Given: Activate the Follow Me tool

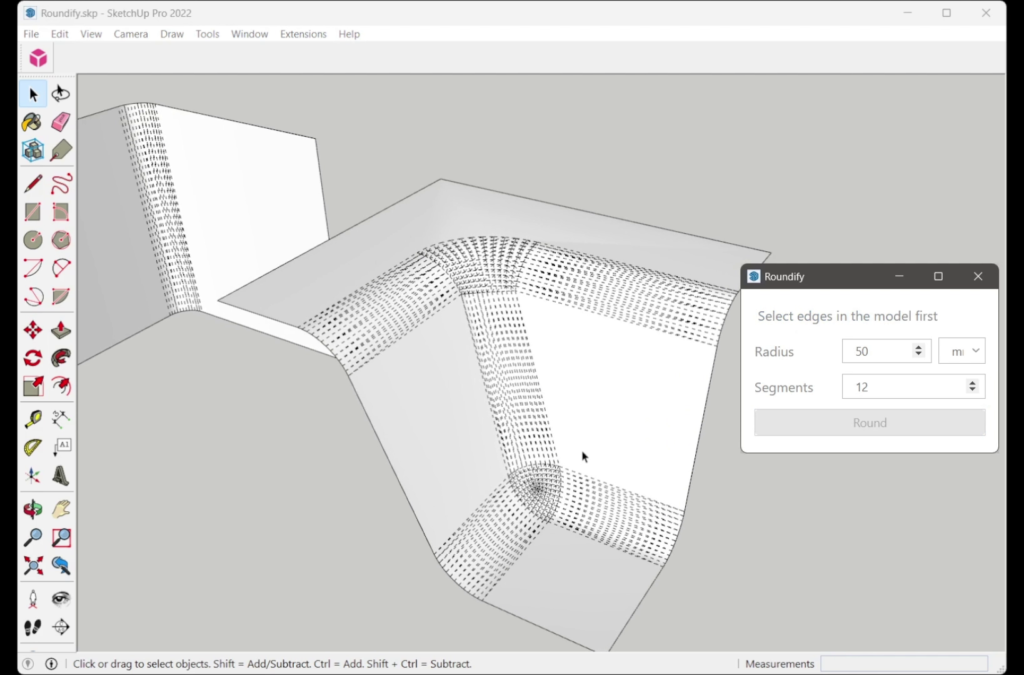Looking at the screenshot, I should [x=61, y=358].
